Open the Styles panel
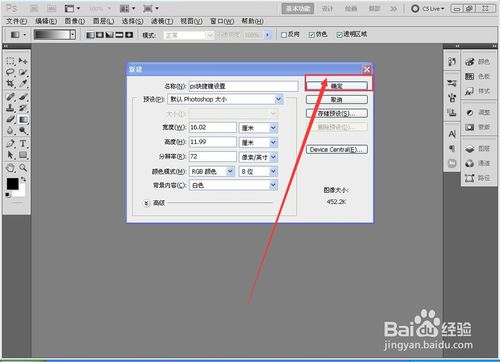 point(478,91)
